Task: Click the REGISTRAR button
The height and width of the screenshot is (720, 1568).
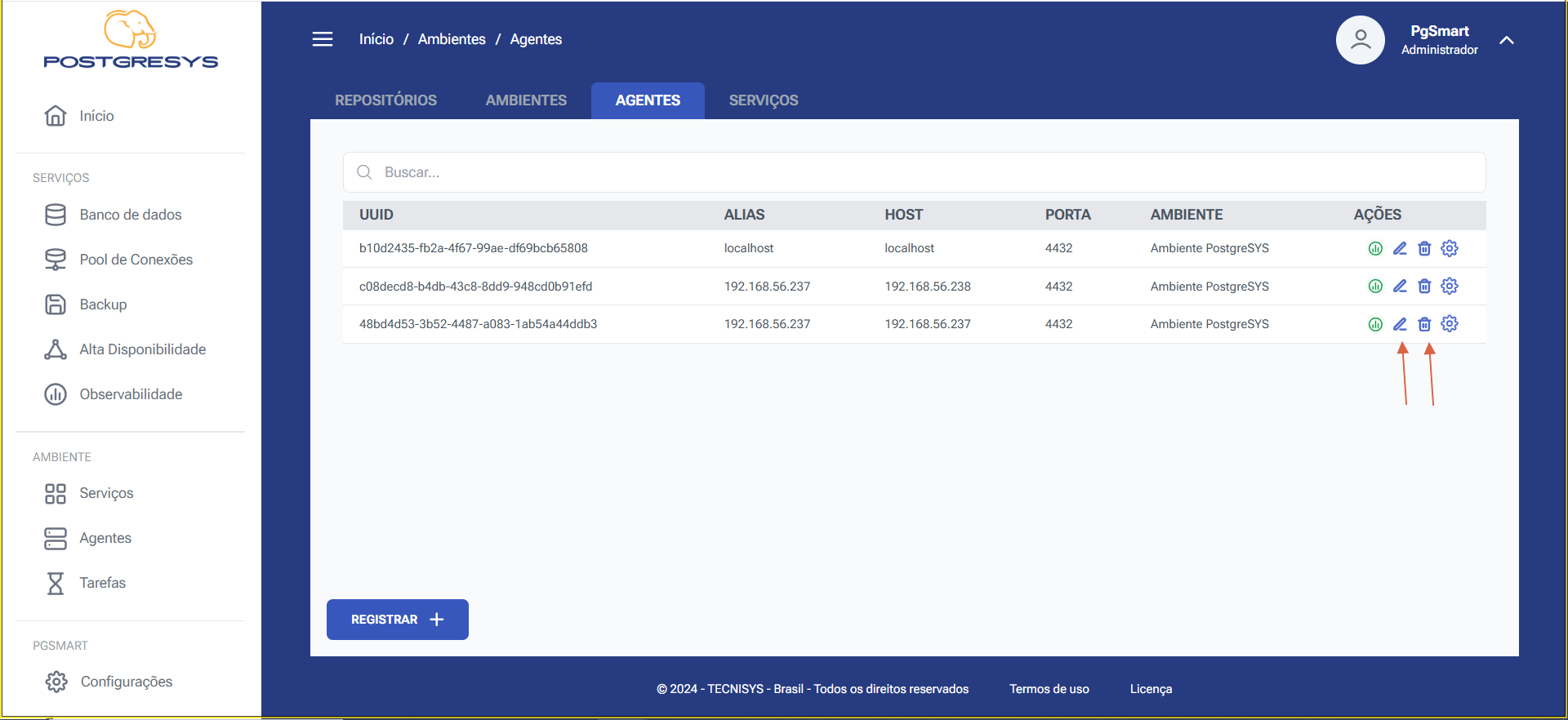Action: coord(398,620)
